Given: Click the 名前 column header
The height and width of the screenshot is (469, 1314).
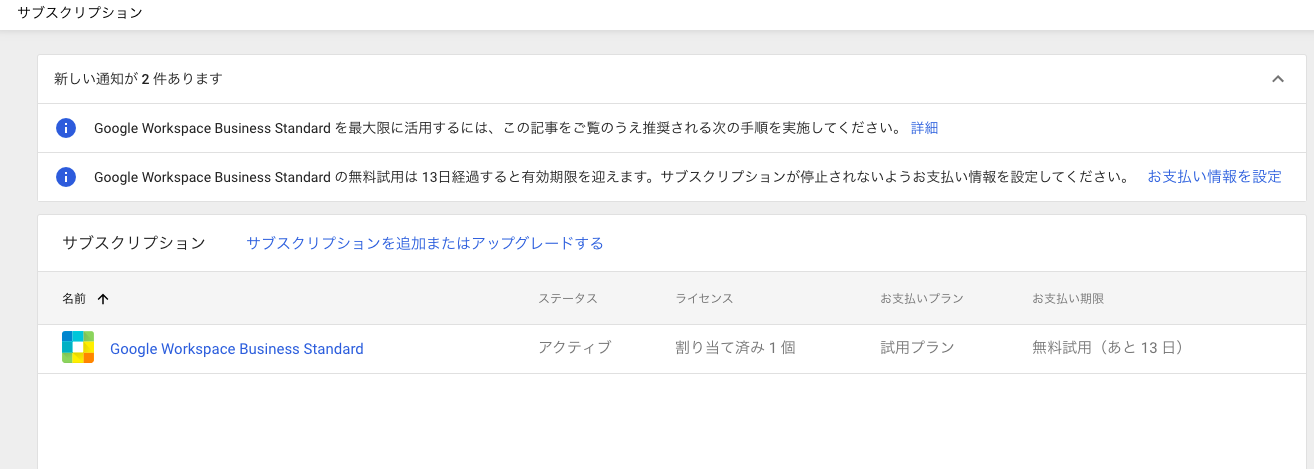Looking at the screenshot, I should pos(74,299).
